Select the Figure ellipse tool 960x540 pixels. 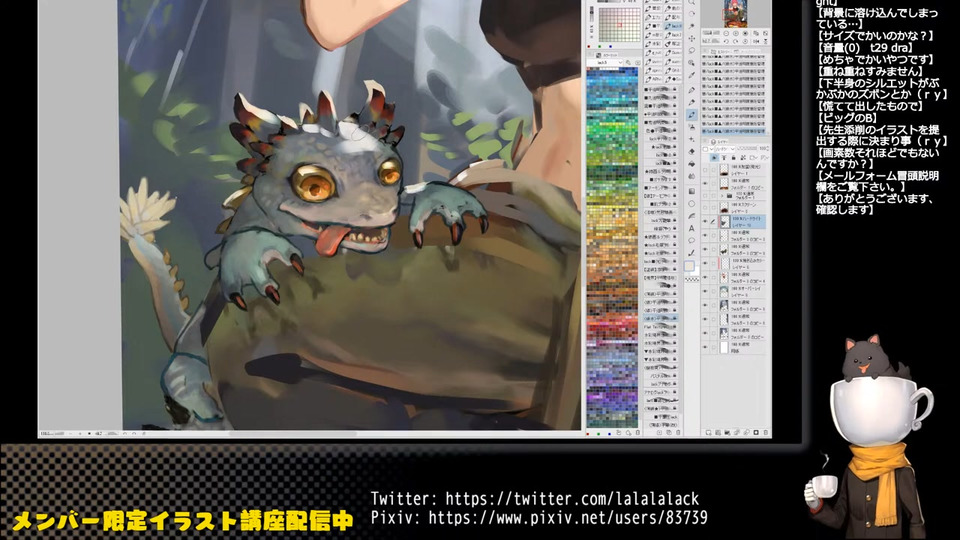691,204
